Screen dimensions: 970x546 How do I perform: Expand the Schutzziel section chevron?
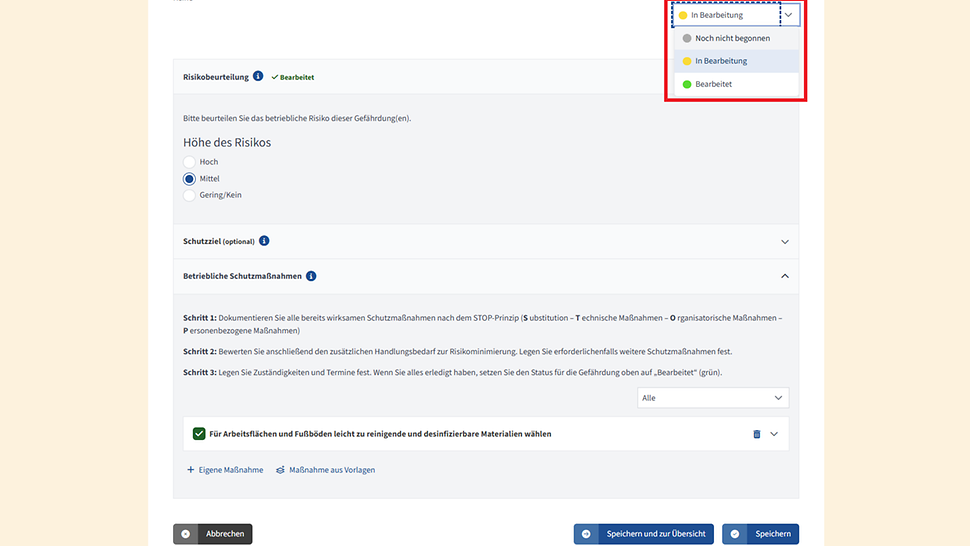[x=784, y=242]
